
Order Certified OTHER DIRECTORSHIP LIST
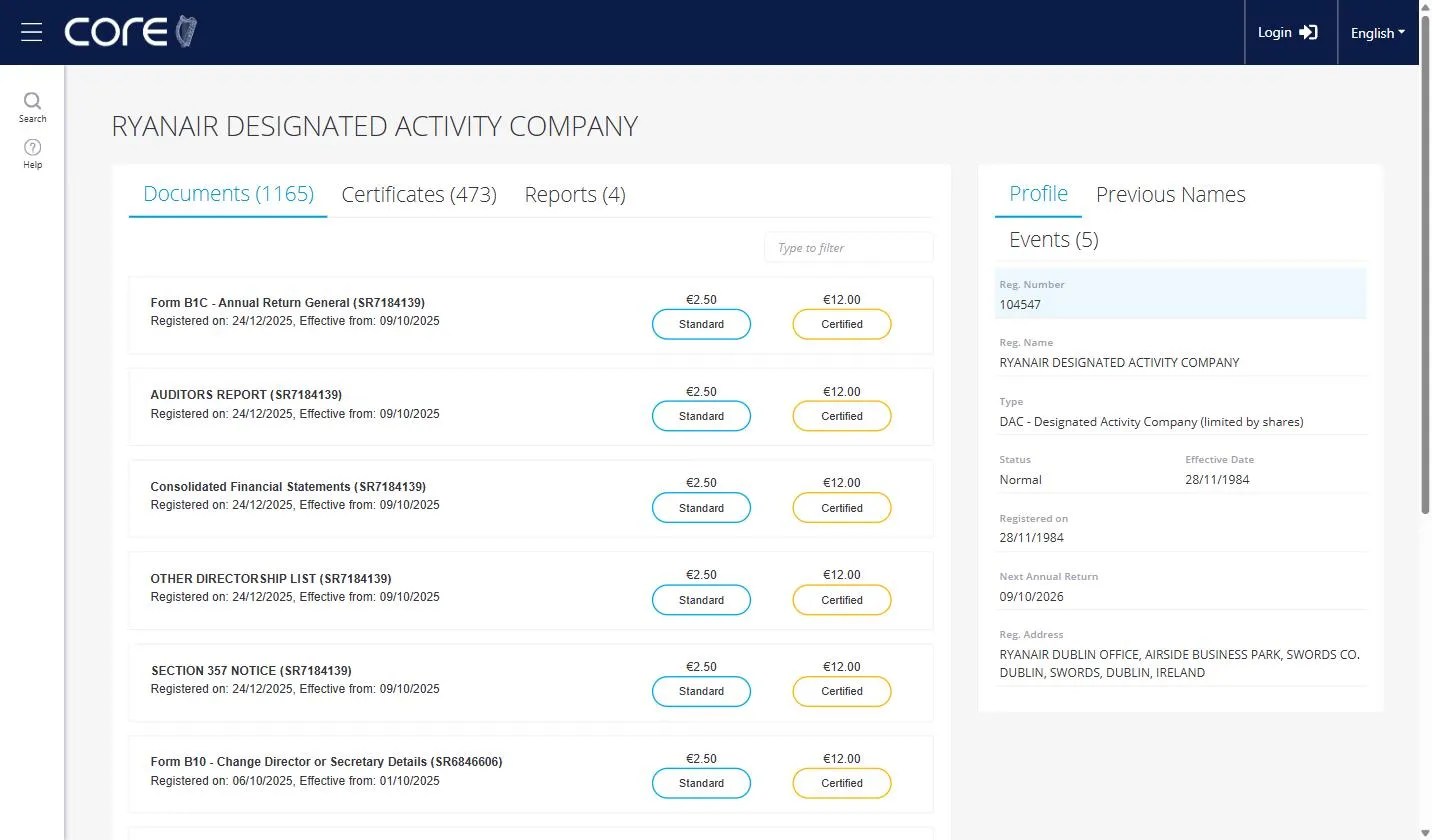[x=842, y=600]
